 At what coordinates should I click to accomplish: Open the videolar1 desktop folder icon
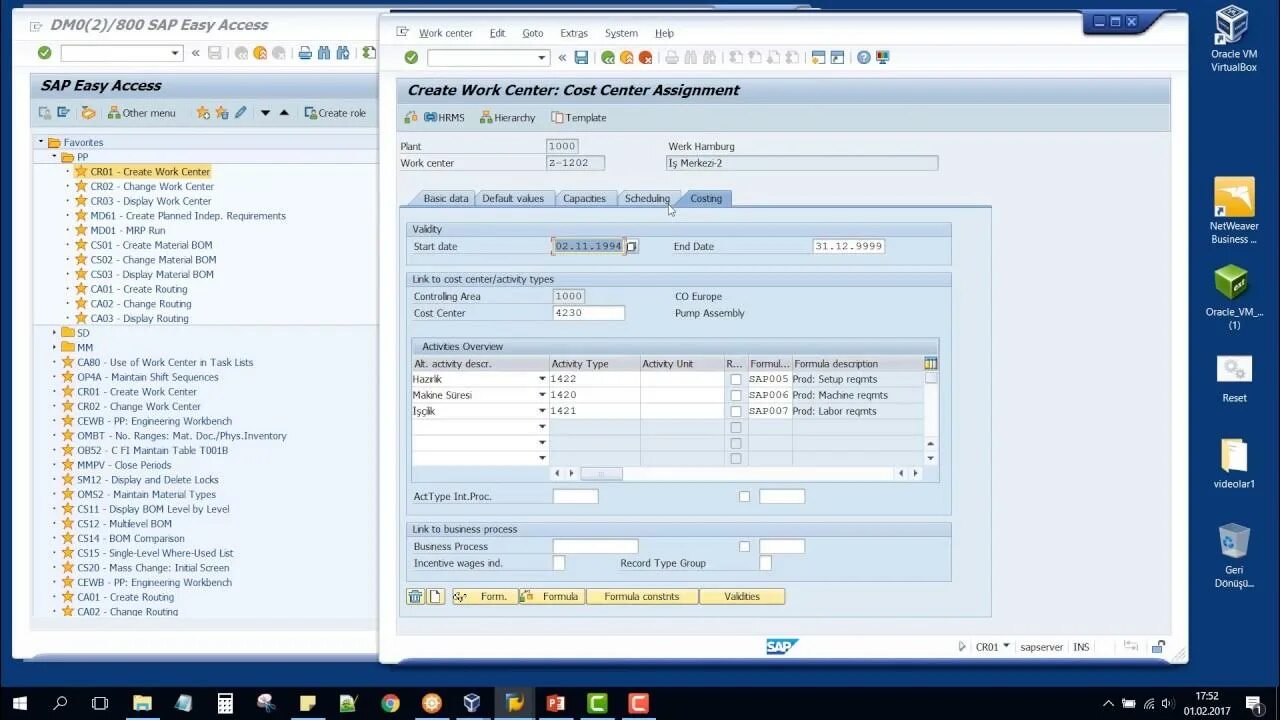point(1234,464)
